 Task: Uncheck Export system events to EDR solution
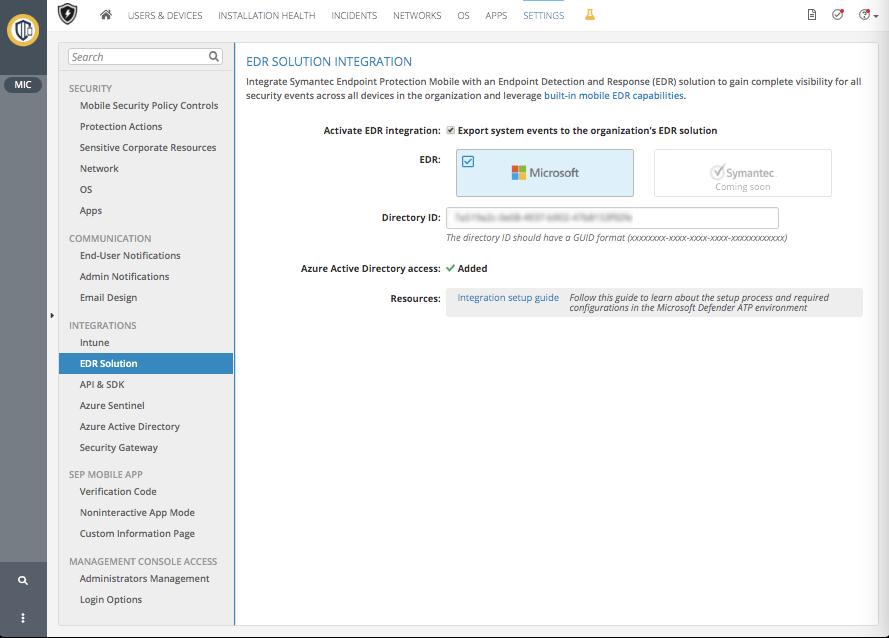[451, 129]
